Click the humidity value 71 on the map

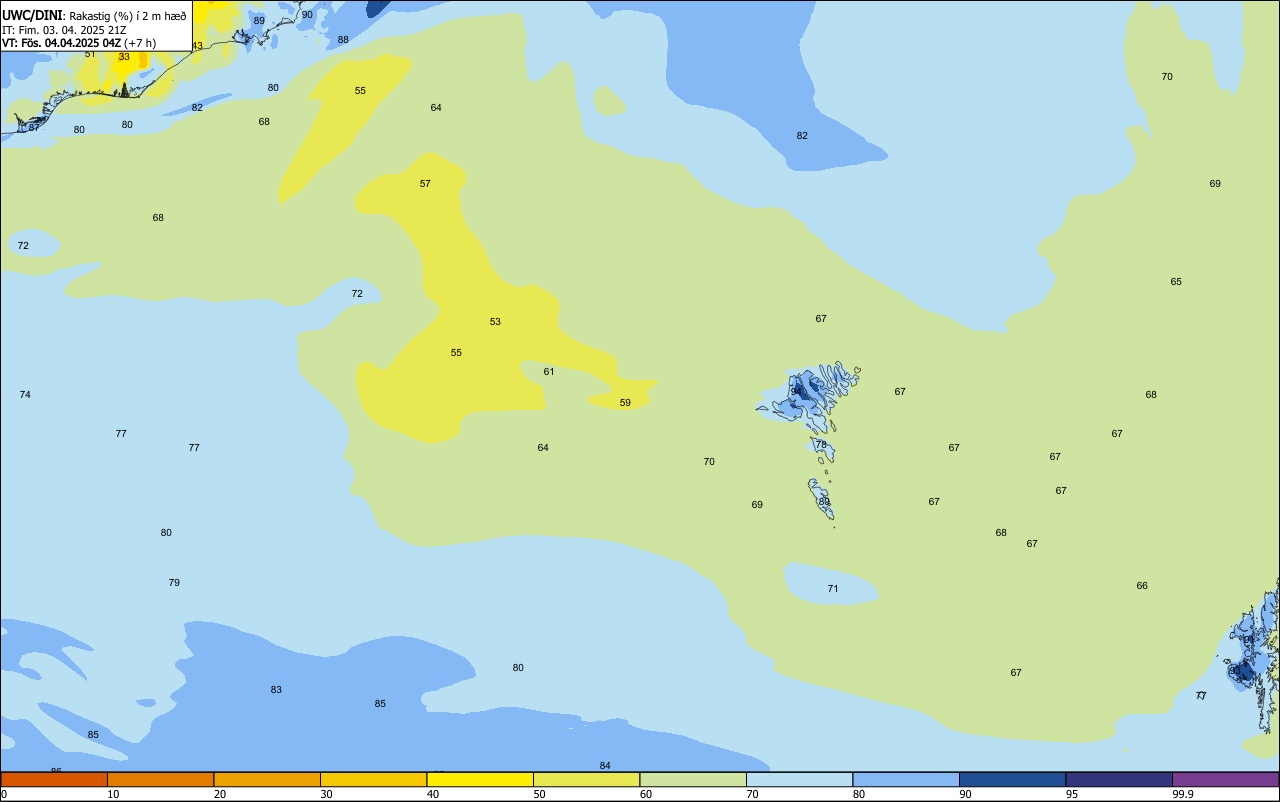[833, 589]
